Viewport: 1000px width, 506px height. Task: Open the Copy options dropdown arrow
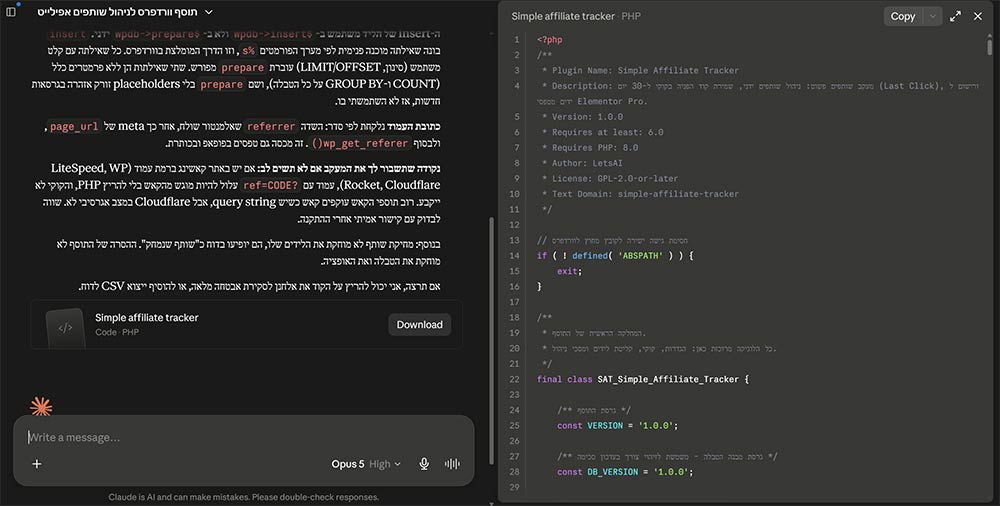(x=932, y=17)
